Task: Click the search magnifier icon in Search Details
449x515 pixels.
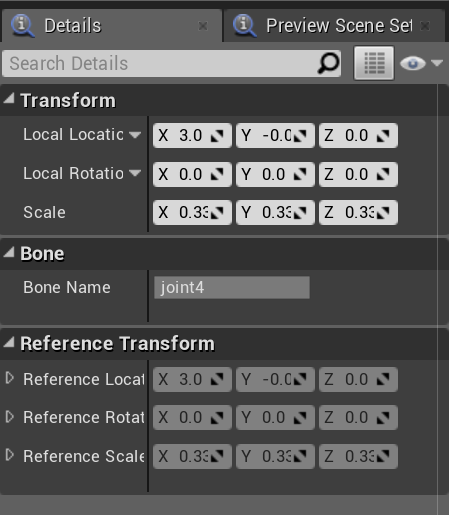Action: 328,63
